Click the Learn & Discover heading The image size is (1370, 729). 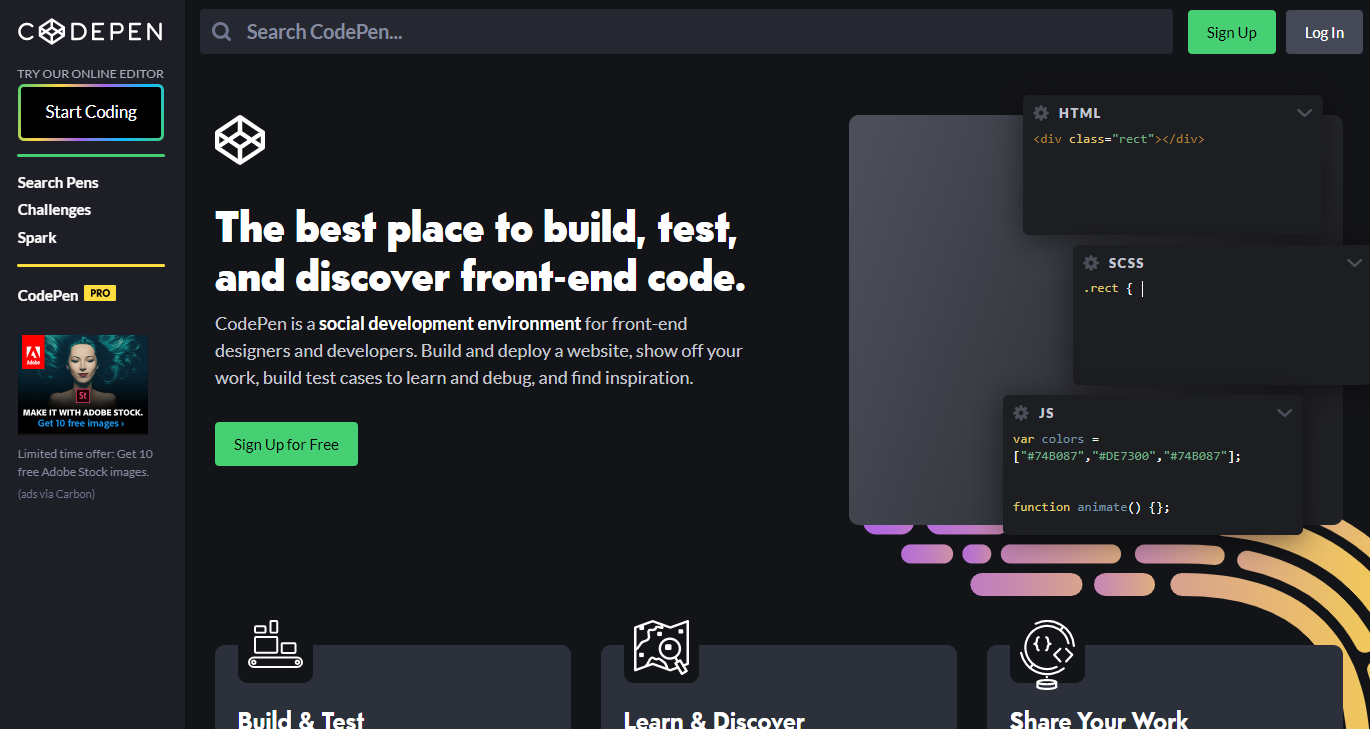click(x=714, y=719)
